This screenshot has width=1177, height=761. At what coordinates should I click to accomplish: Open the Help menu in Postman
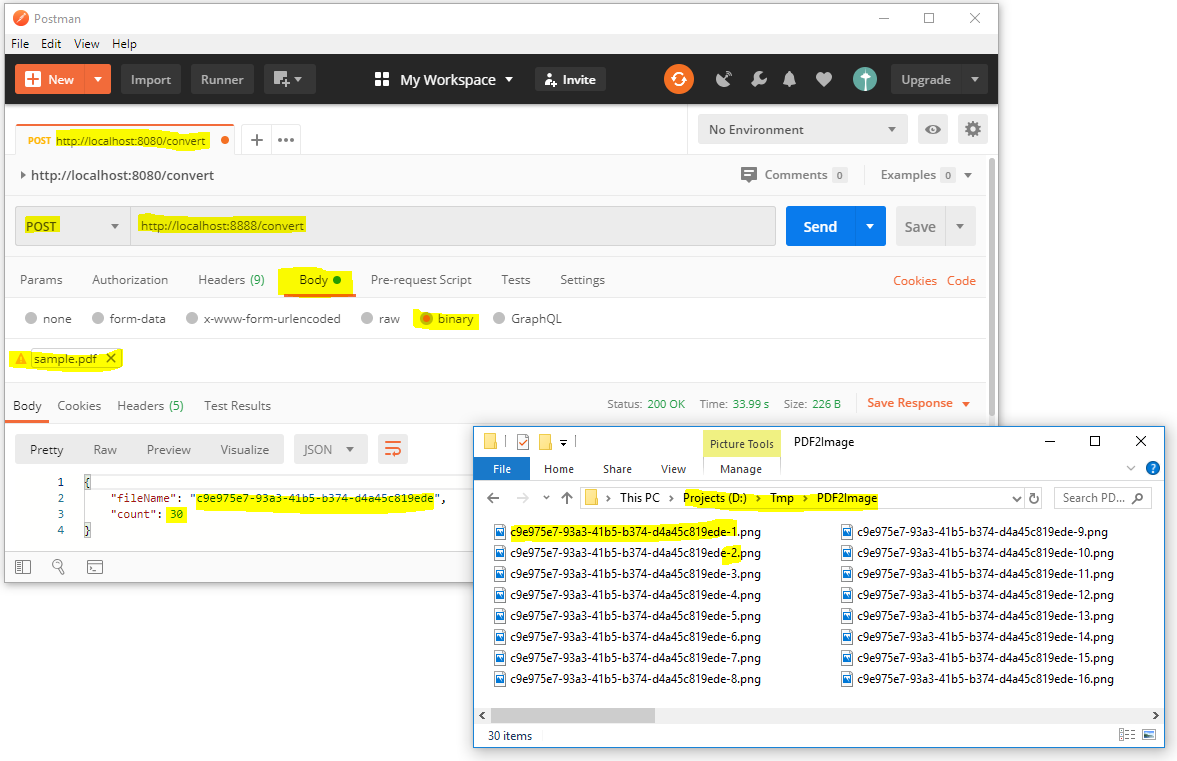click(x=125, y=44)
